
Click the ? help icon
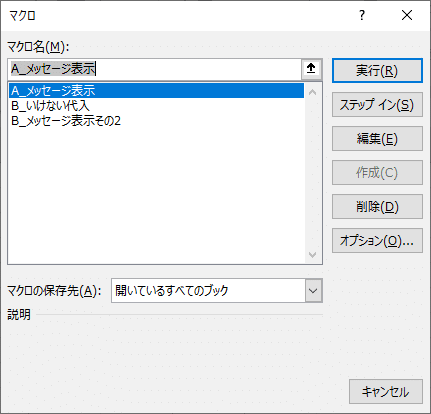click(x=362, y=15)
